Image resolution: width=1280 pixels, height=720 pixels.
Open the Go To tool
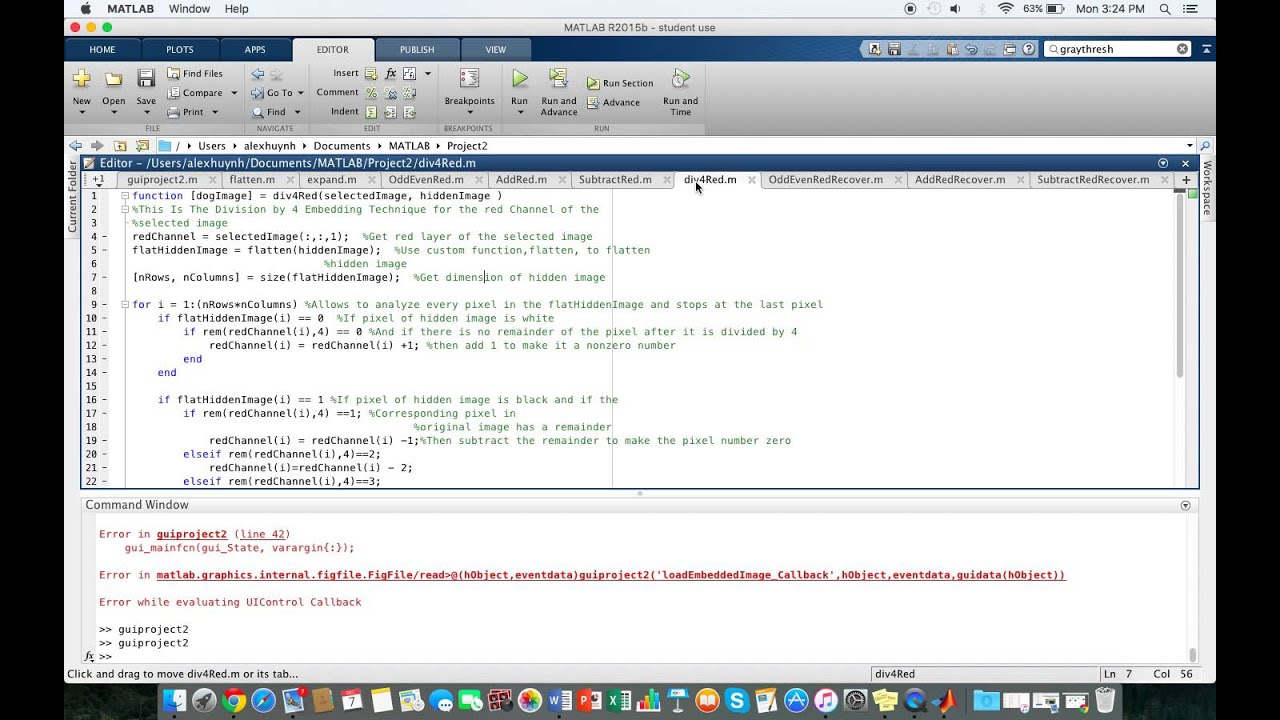coord(273,93)
